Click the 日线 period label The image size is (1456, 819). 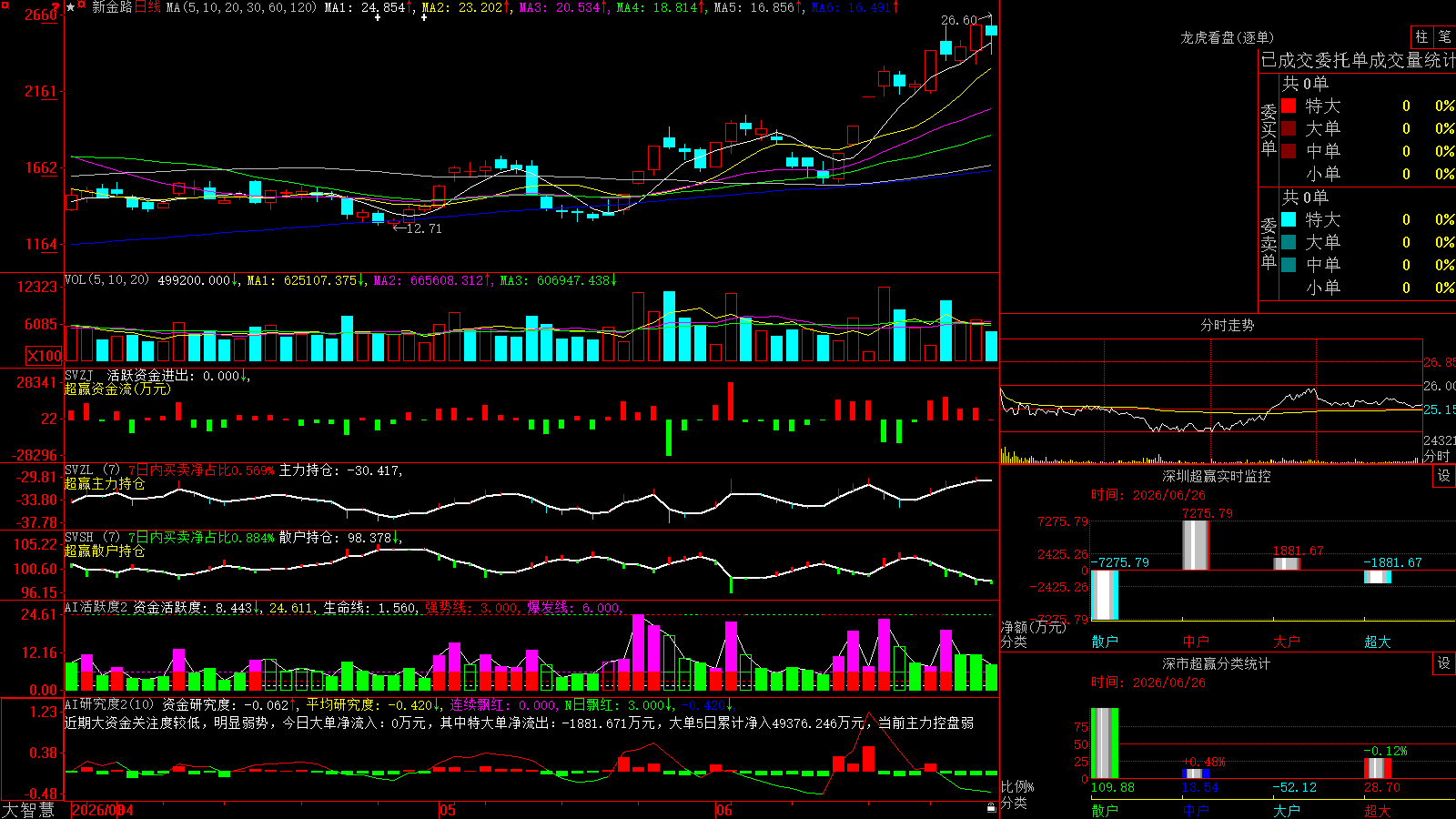pyautogui.click(x=147, y=7)
